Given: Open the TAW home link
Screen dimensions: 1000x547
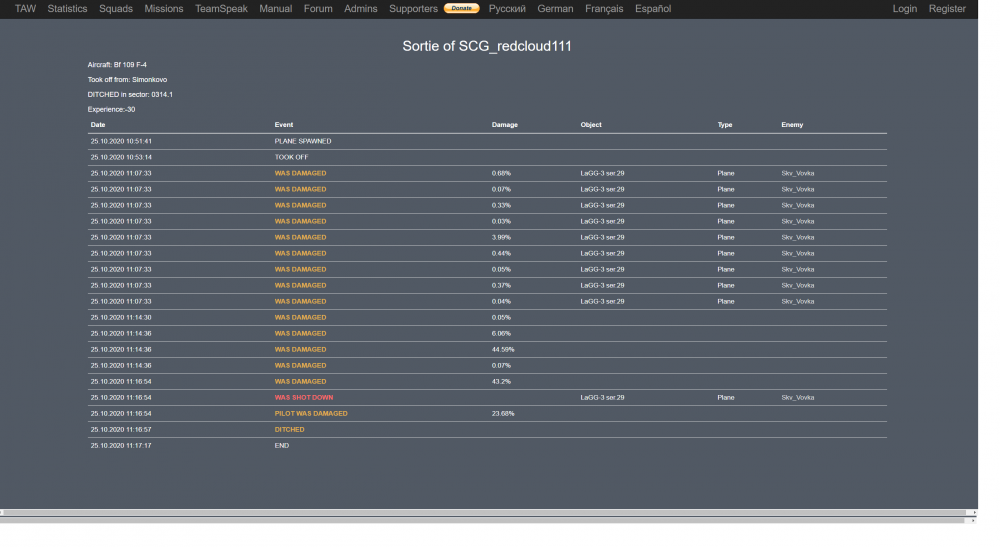Looking at the screenshot, I should click(25, 9).
